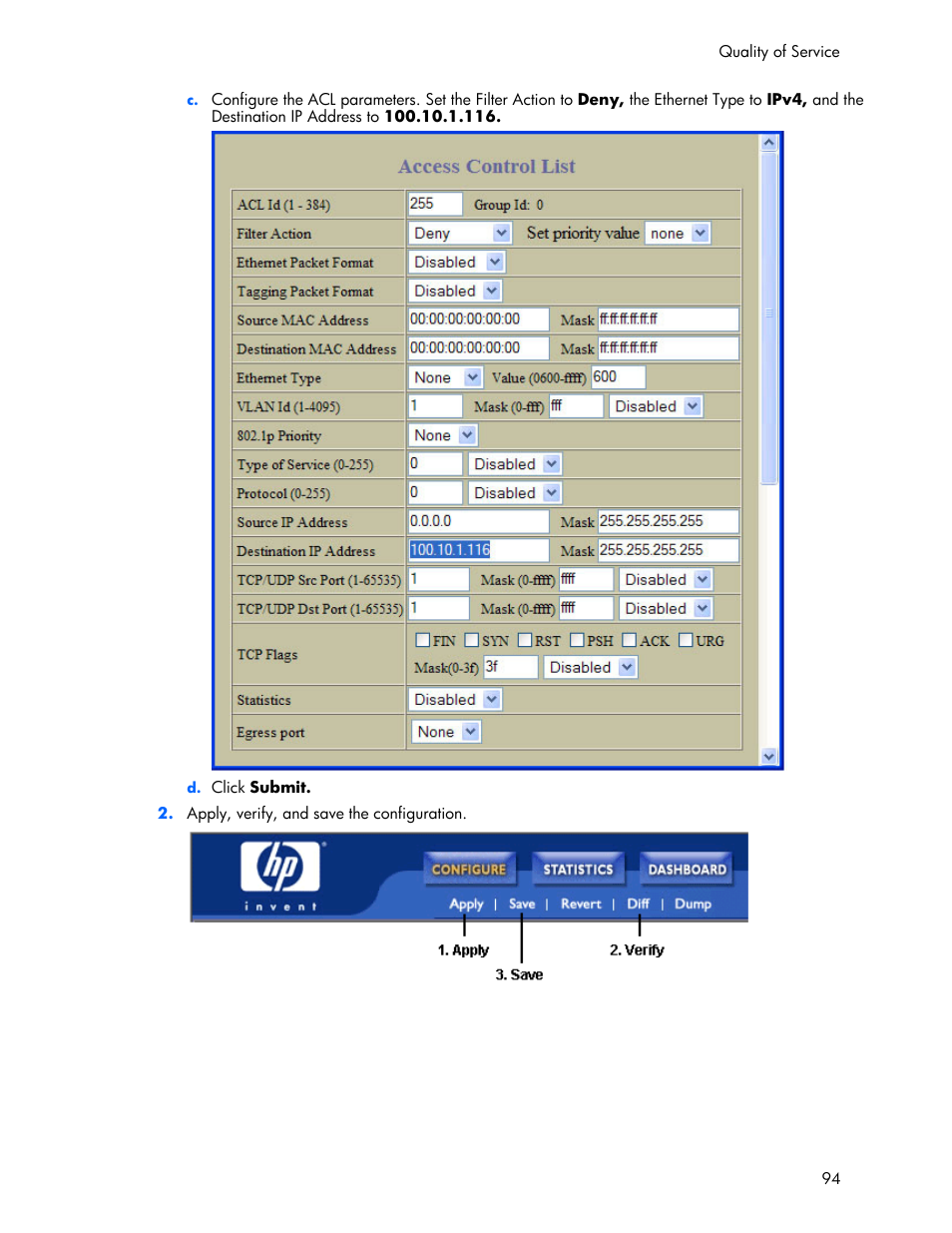The height and width of the screenshot is (1233, 952).
Task: Click the Destination IP Mask field
Action: coord(669,550)
